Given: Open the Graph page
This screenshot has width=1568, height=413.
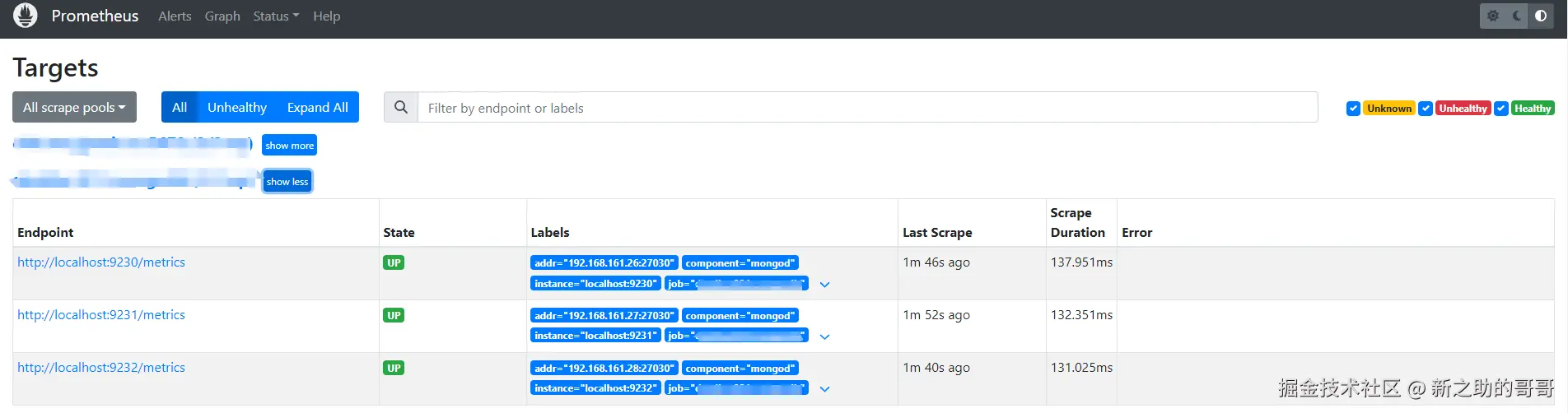Looking at the screenshot, I should [222, 16].
